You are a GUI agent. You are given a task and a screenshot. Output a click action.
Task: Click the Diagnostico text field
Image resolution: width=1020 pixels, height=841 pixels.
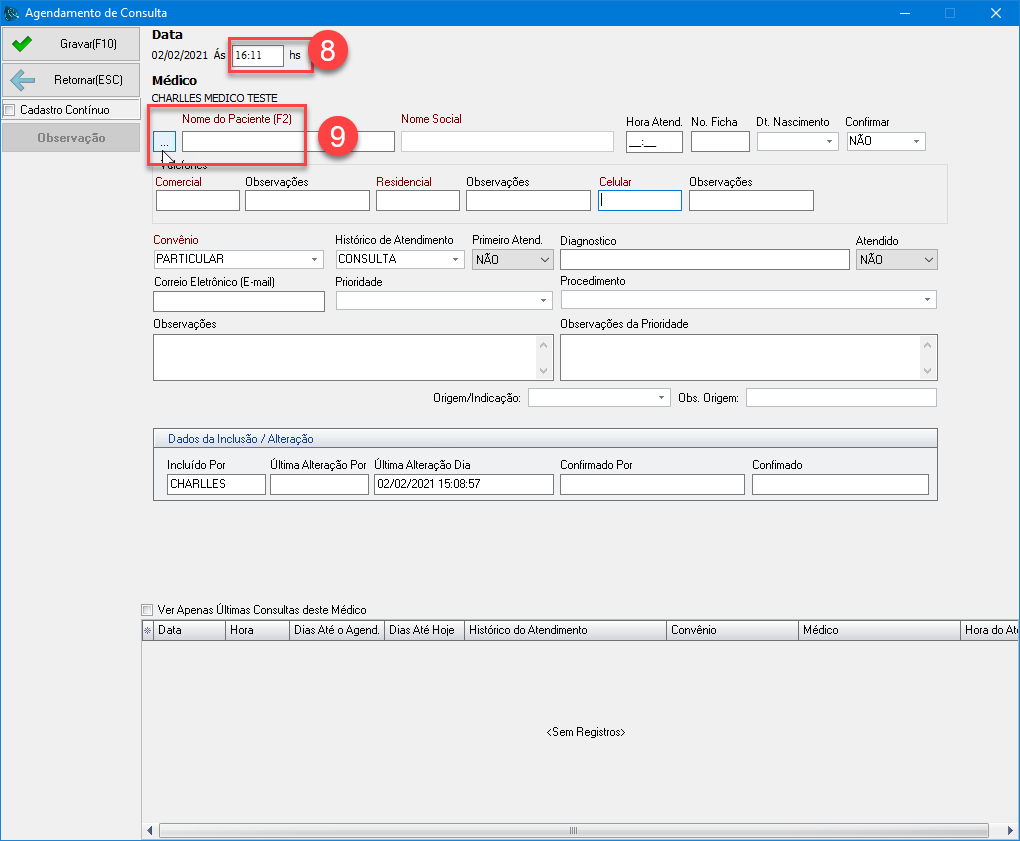[704, 260]
